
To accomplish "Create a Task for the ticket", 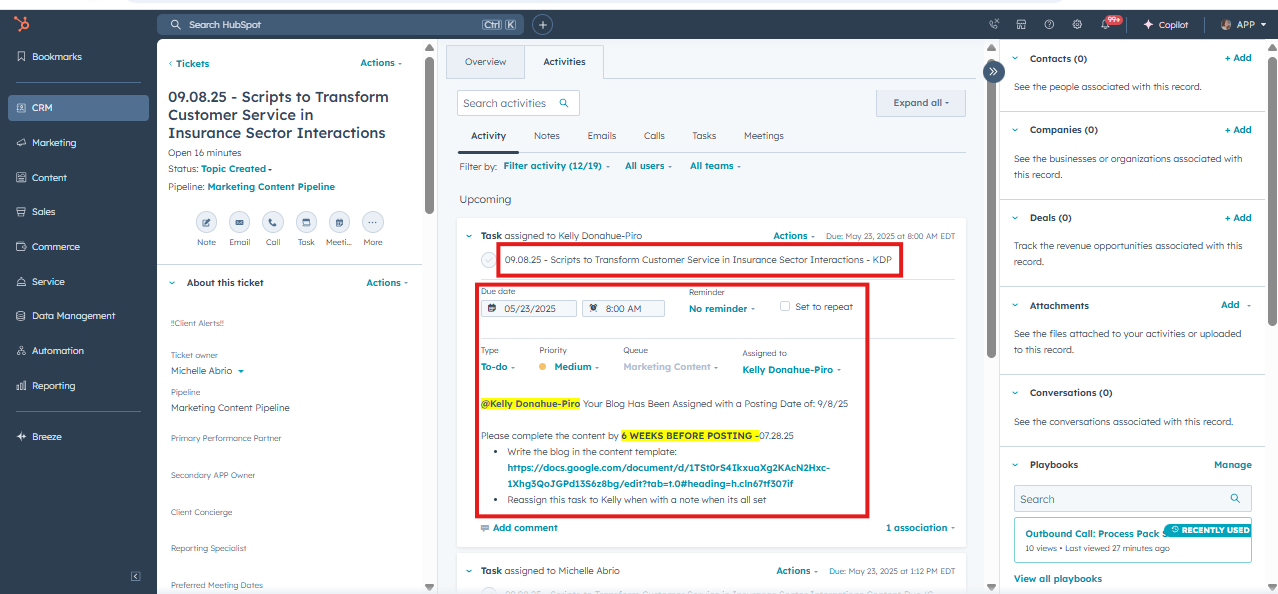I will [306, 222].
